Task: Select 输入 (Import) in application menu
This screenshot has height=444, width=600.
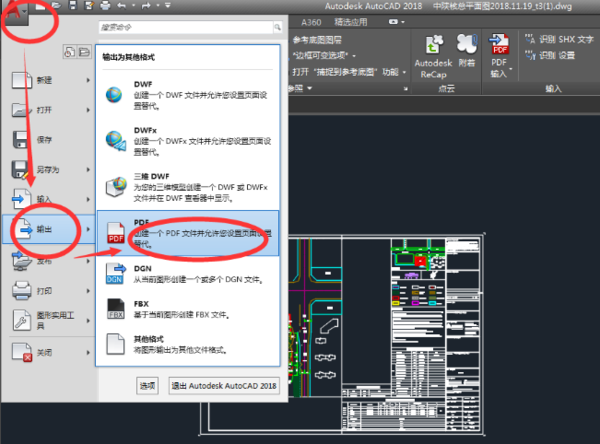Action: pos(50,199)
